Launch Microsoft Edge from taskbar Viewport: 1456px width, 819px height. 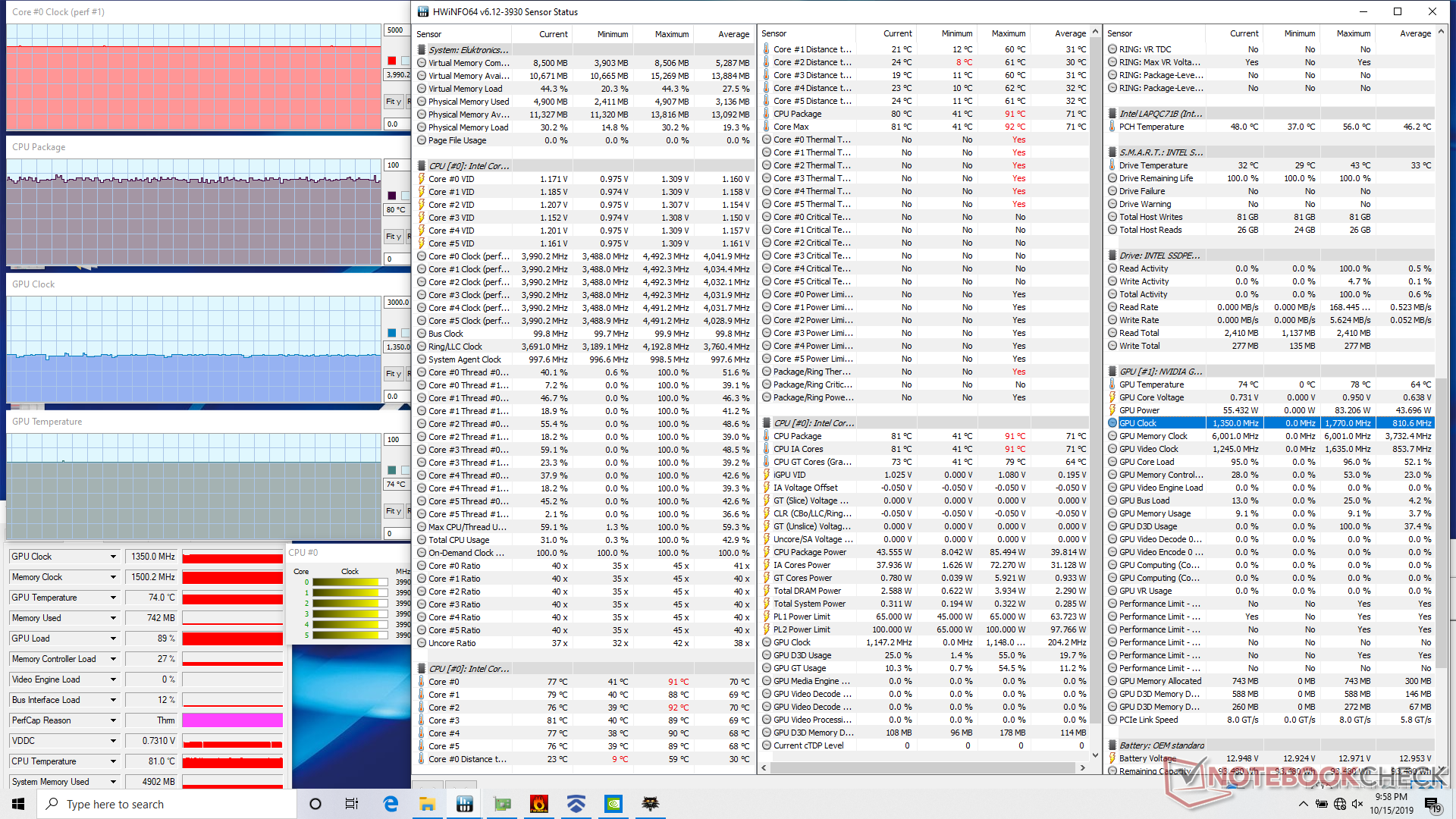click(x=391, y=804)
